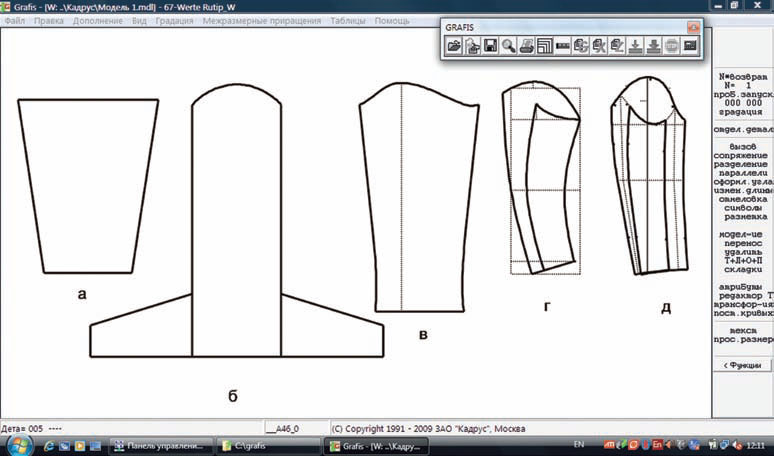Image resolution: width=774 pixels, height=456 pixels.
Task: Click the open folder icon in GRAFIS toolbar
Action: click(454, 46)
